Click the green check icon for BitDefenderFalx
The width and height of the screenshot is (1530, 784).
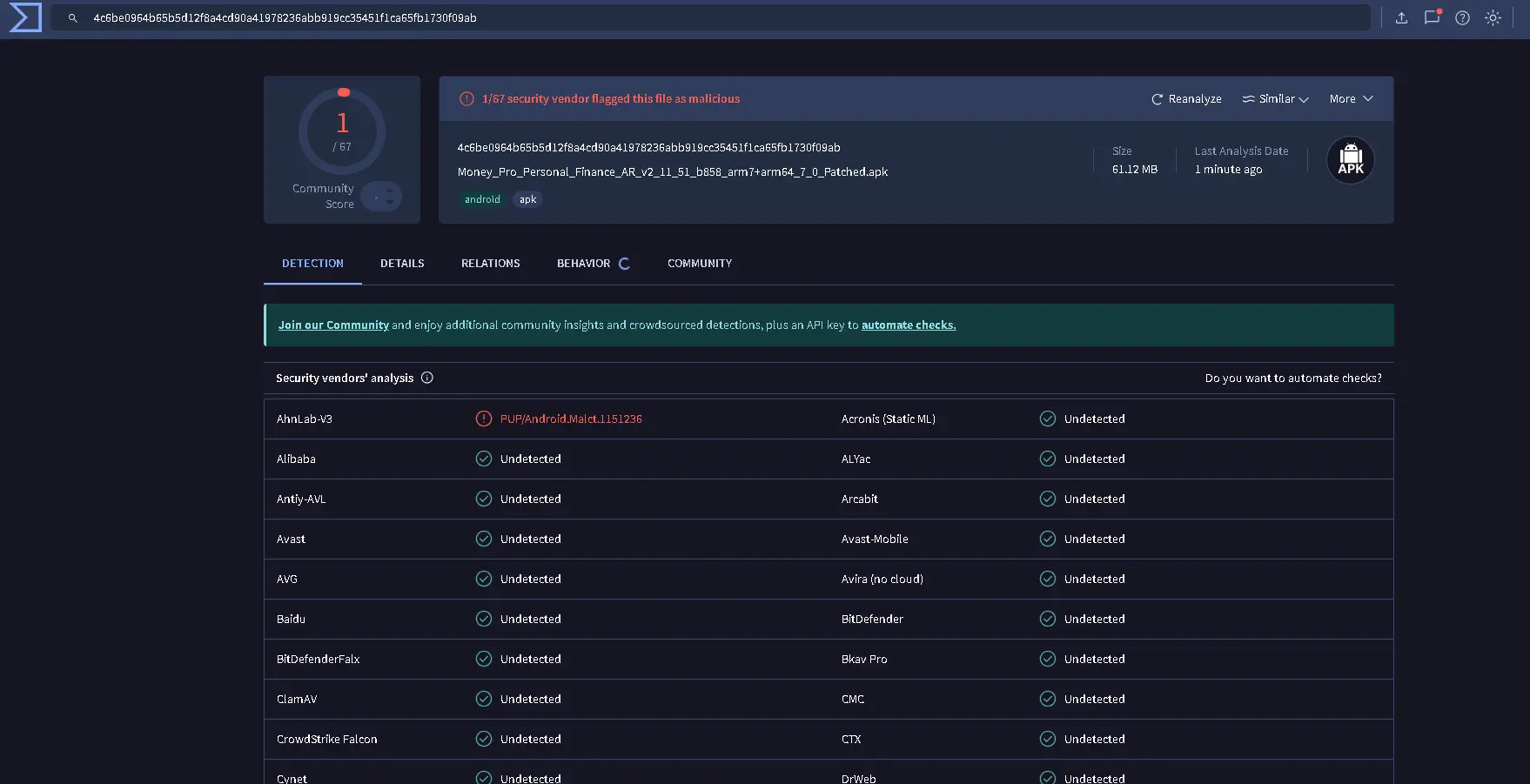(x=484, y=659)
